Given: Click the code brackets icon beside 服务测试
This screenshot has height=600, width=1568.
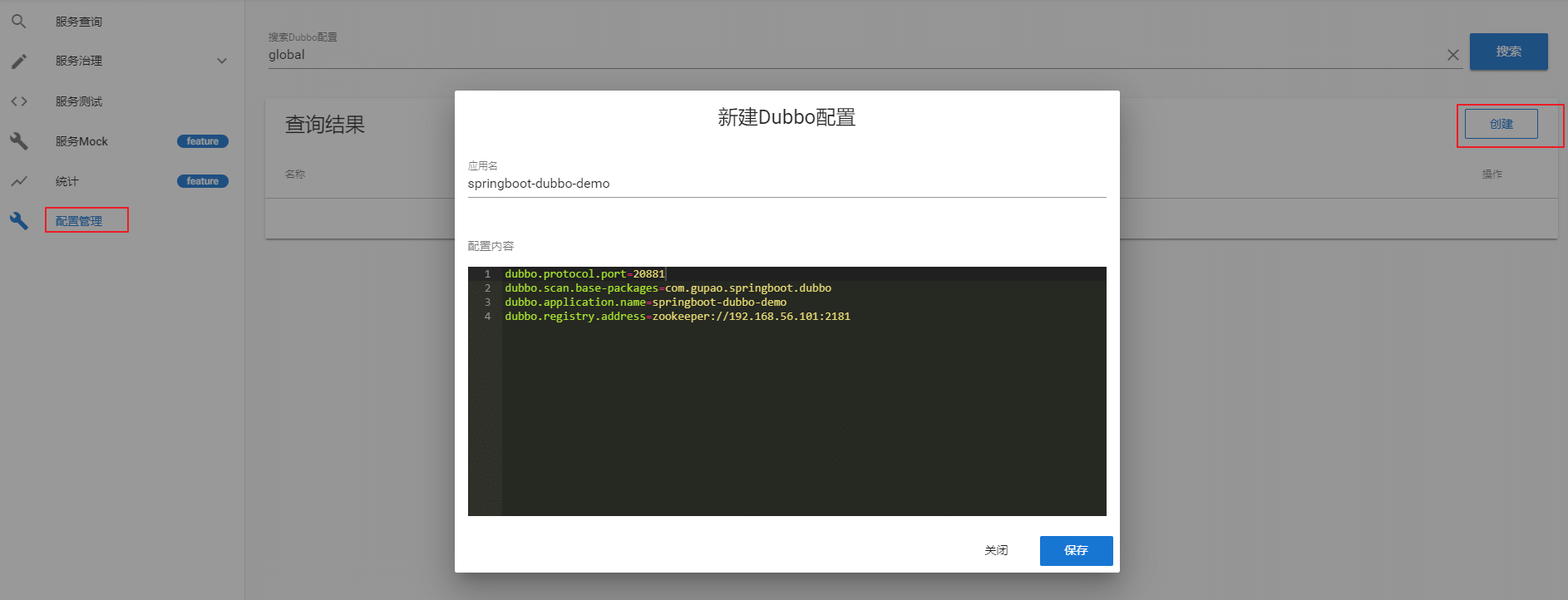Looking at the screenshot, I should (x=18, y=101).
